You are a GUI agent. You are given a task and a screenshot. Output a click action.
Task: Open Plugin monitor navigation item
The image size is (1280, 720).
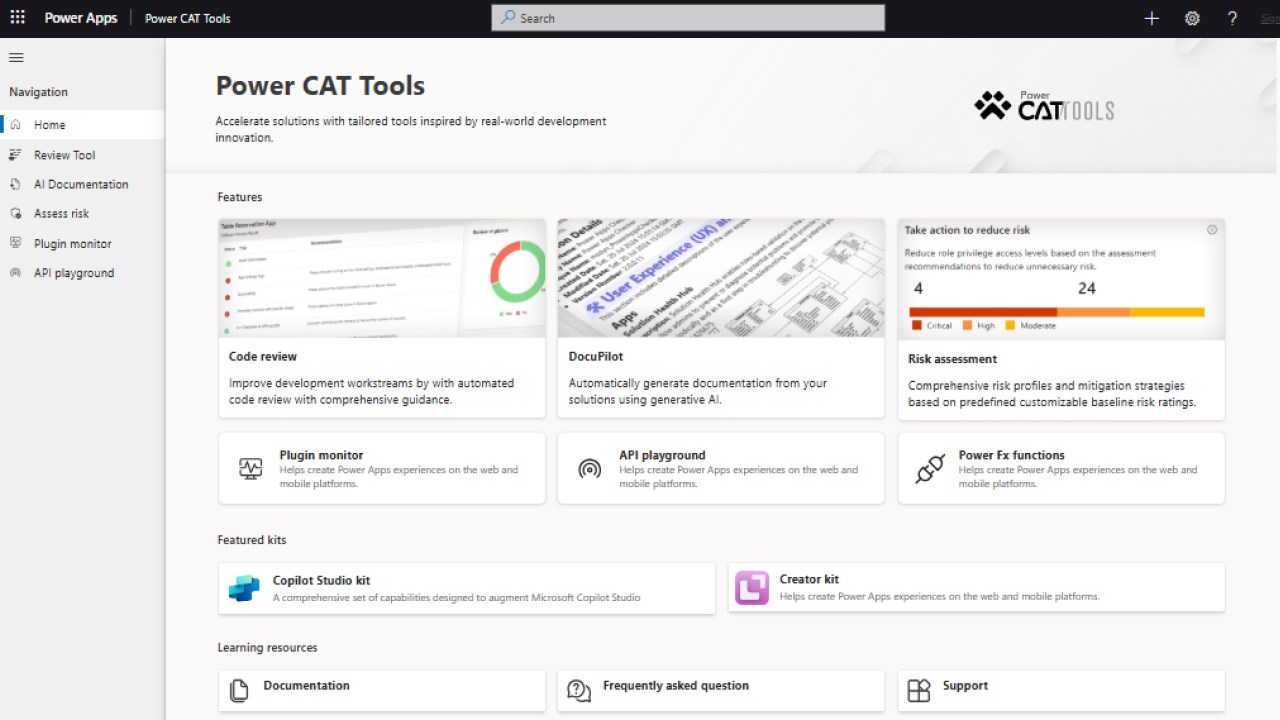[x=82, y=243]
